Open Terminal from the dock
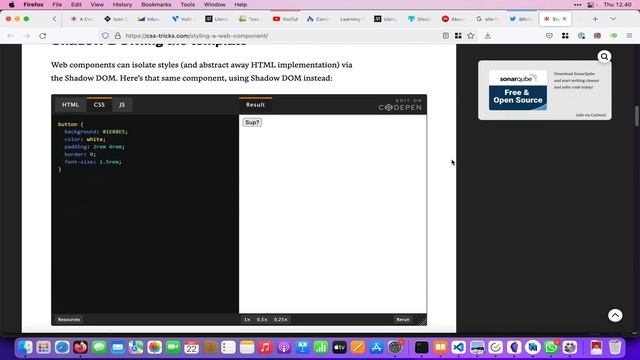The height and width of the screenshot is (360, 640). click(x=421, y=347)
